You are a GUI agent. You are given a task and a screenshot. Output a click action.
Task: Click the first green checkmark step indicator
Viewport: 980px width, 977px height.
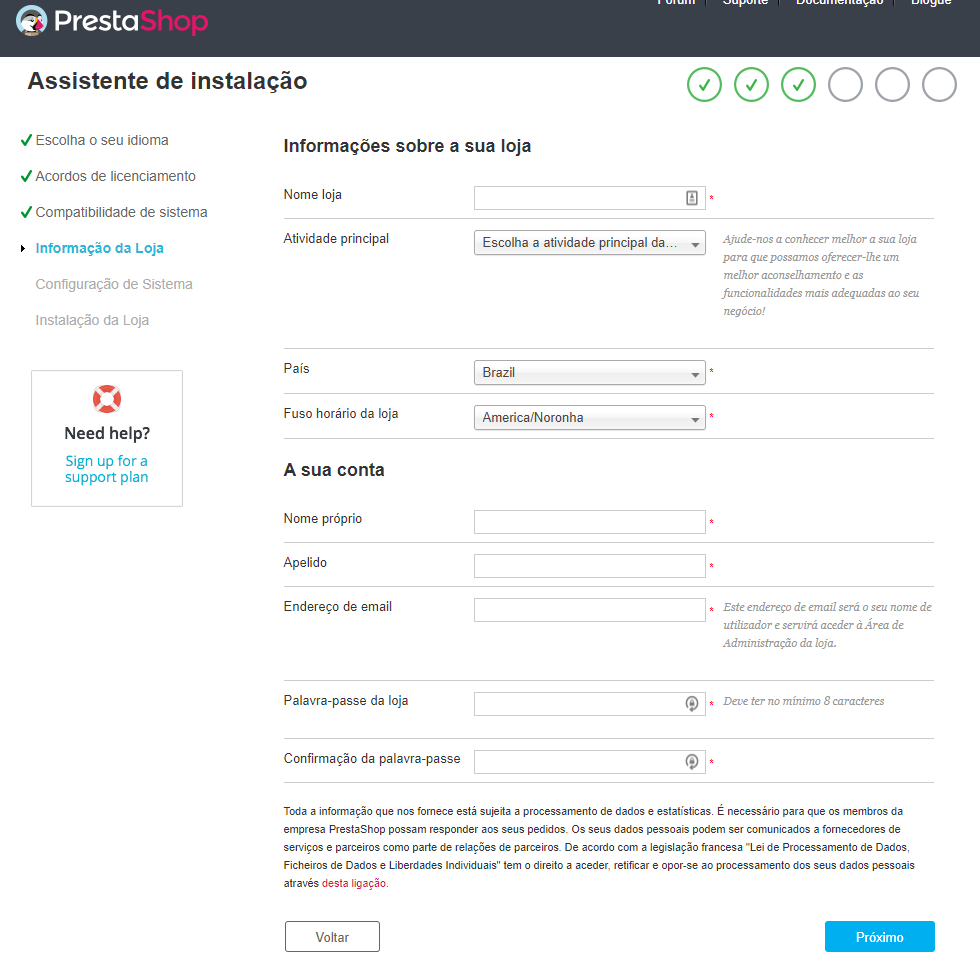[x=704, y=85]
